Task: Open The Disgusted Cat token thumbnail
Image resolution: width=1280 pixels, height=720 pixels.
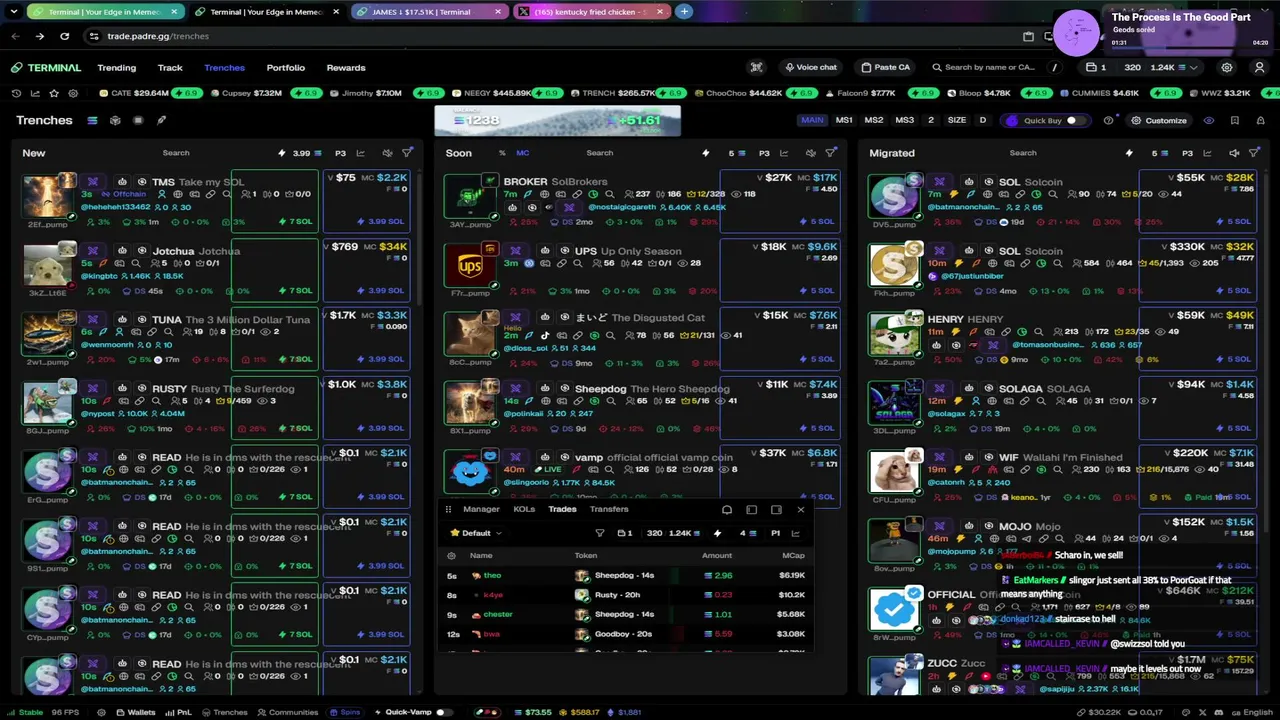Action: pyautogui.click(x=470, y=334)
